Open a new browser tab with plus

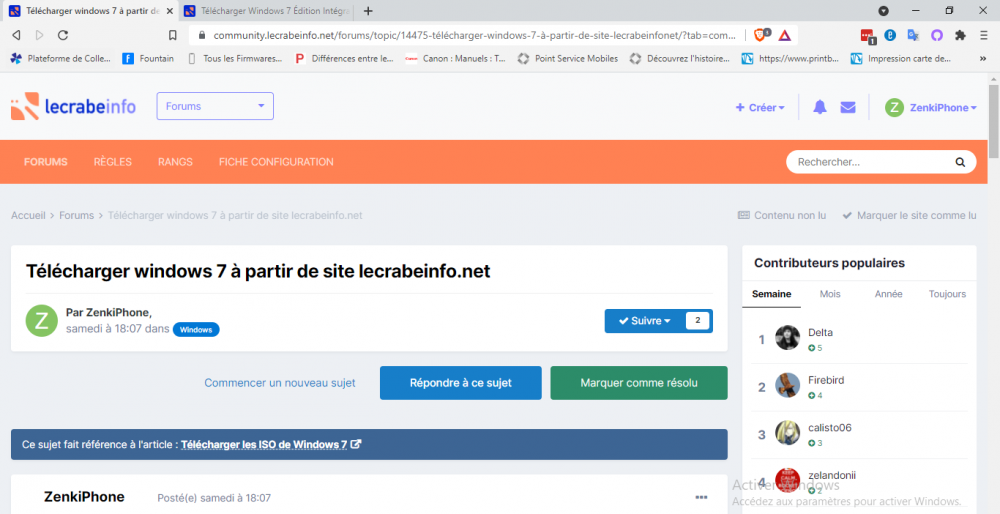[368, 11]
